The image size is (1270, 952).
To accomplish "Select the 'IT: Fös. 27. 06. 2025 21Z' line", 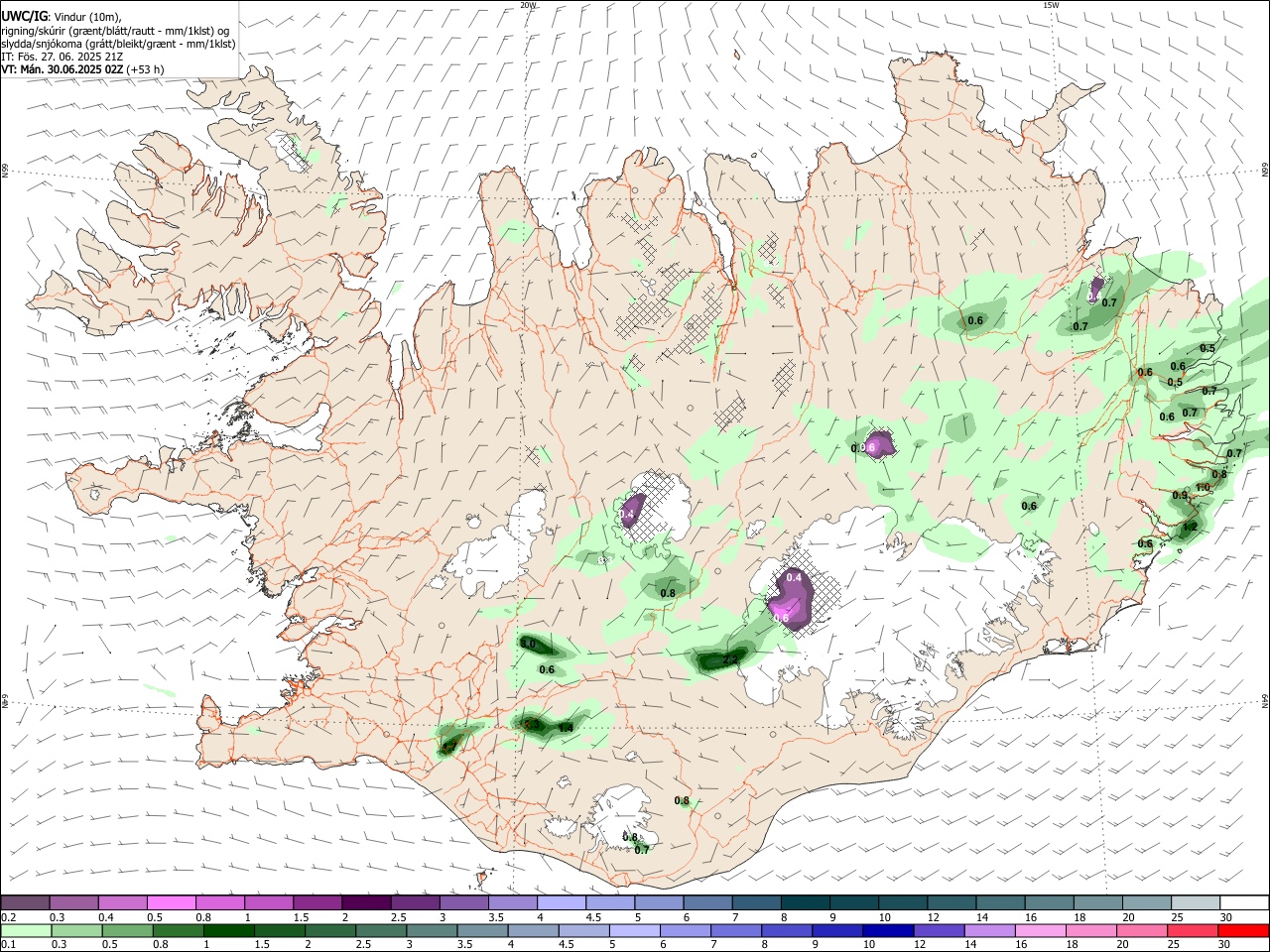I will 63,57.
